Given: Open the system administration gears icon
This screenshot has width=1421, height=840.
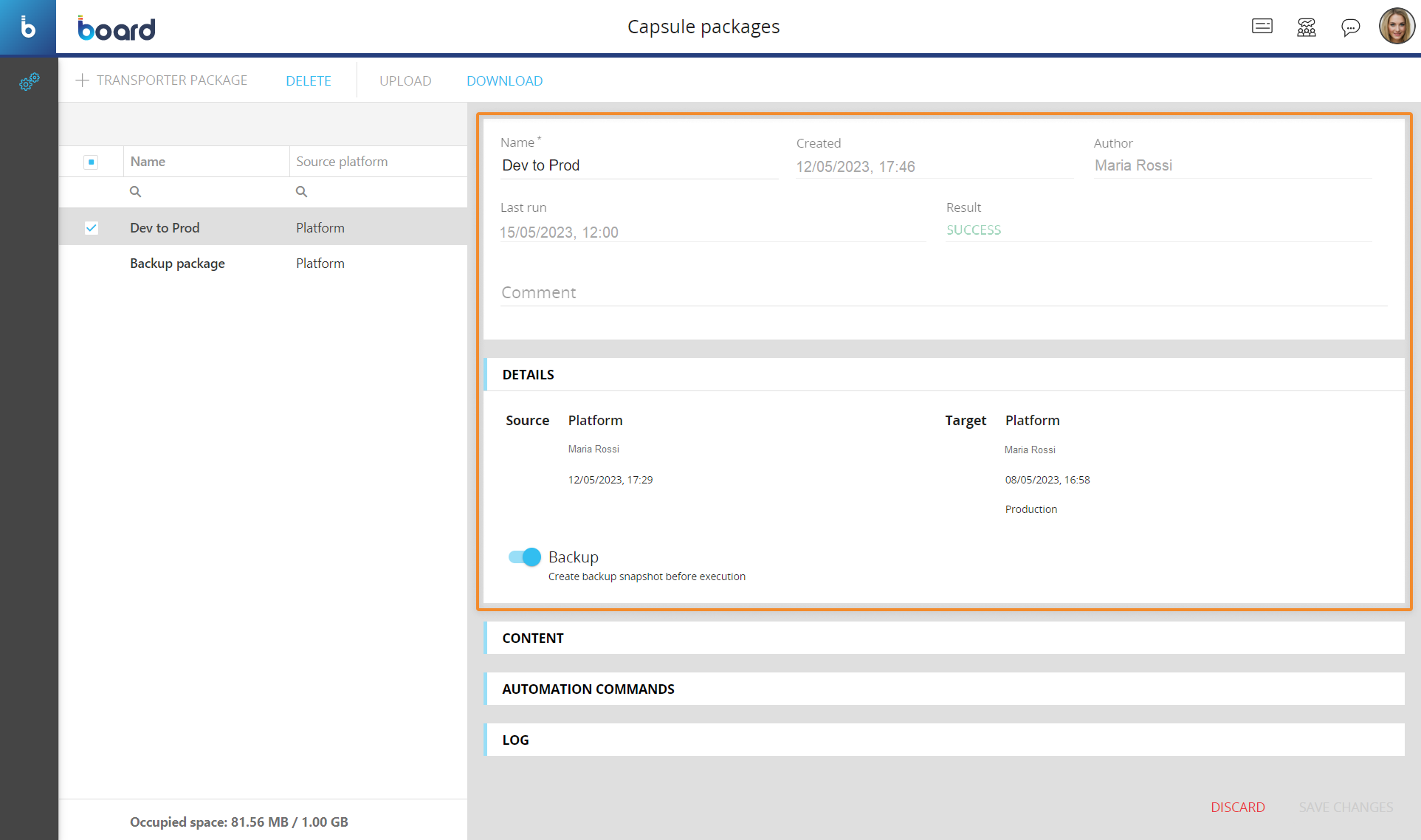Looking at the screenshot, I should [x=29, y=82].
